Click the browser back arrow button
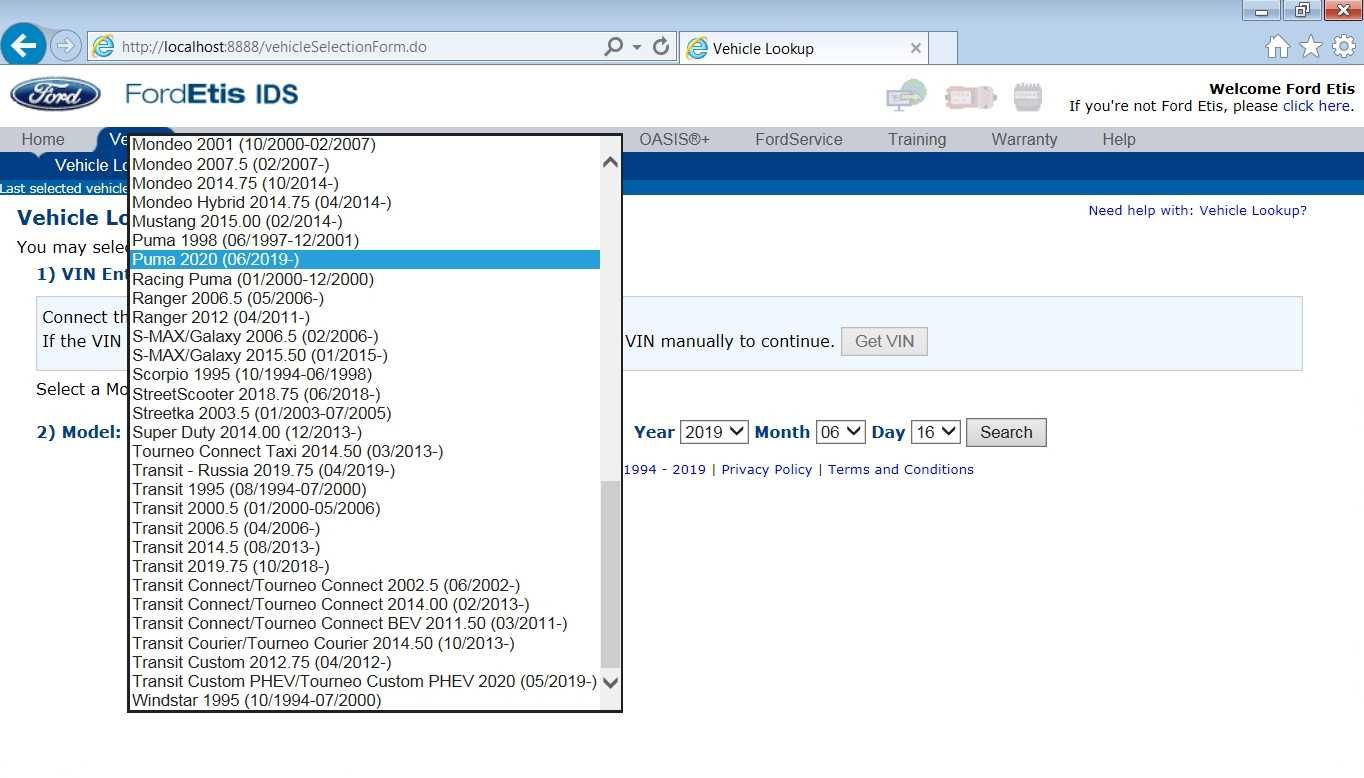Screen dimensions: 1364x778 pyautogui.click(x=23, y=45)
